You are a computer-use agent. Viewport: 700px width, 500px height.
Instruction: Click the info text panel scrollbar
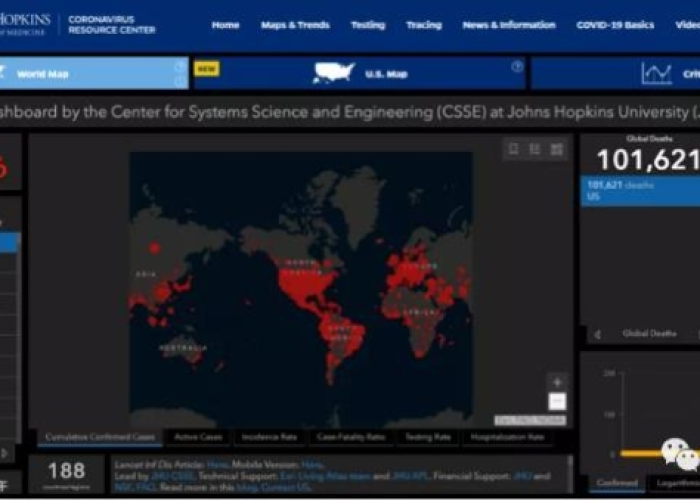570,473
